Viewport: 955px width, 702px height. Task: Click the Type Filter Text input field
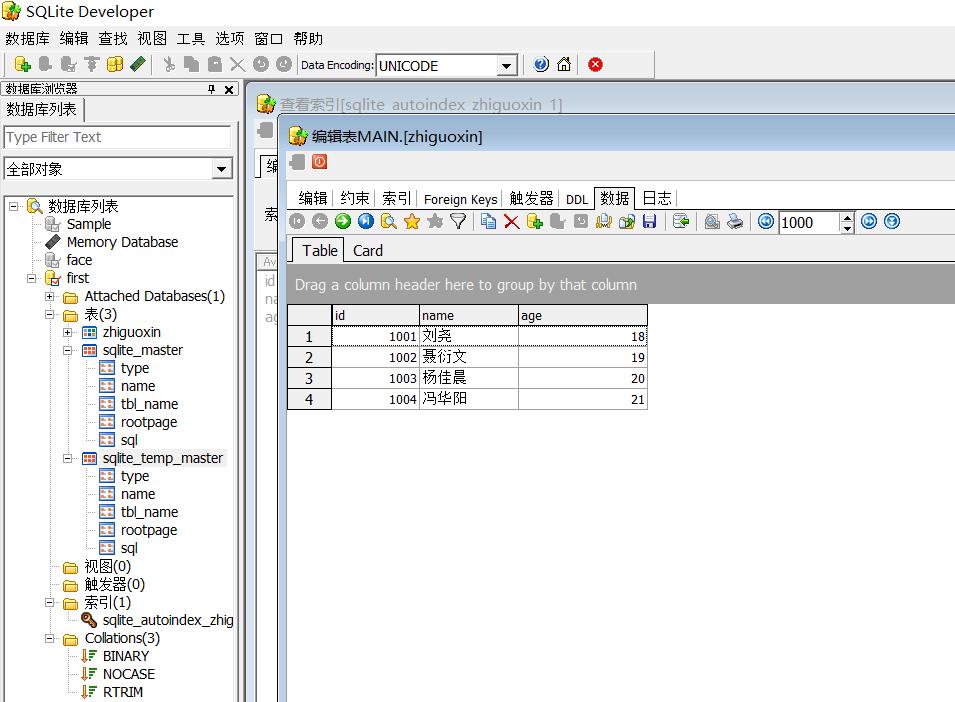pyautogui.click(x=118, y=137)
